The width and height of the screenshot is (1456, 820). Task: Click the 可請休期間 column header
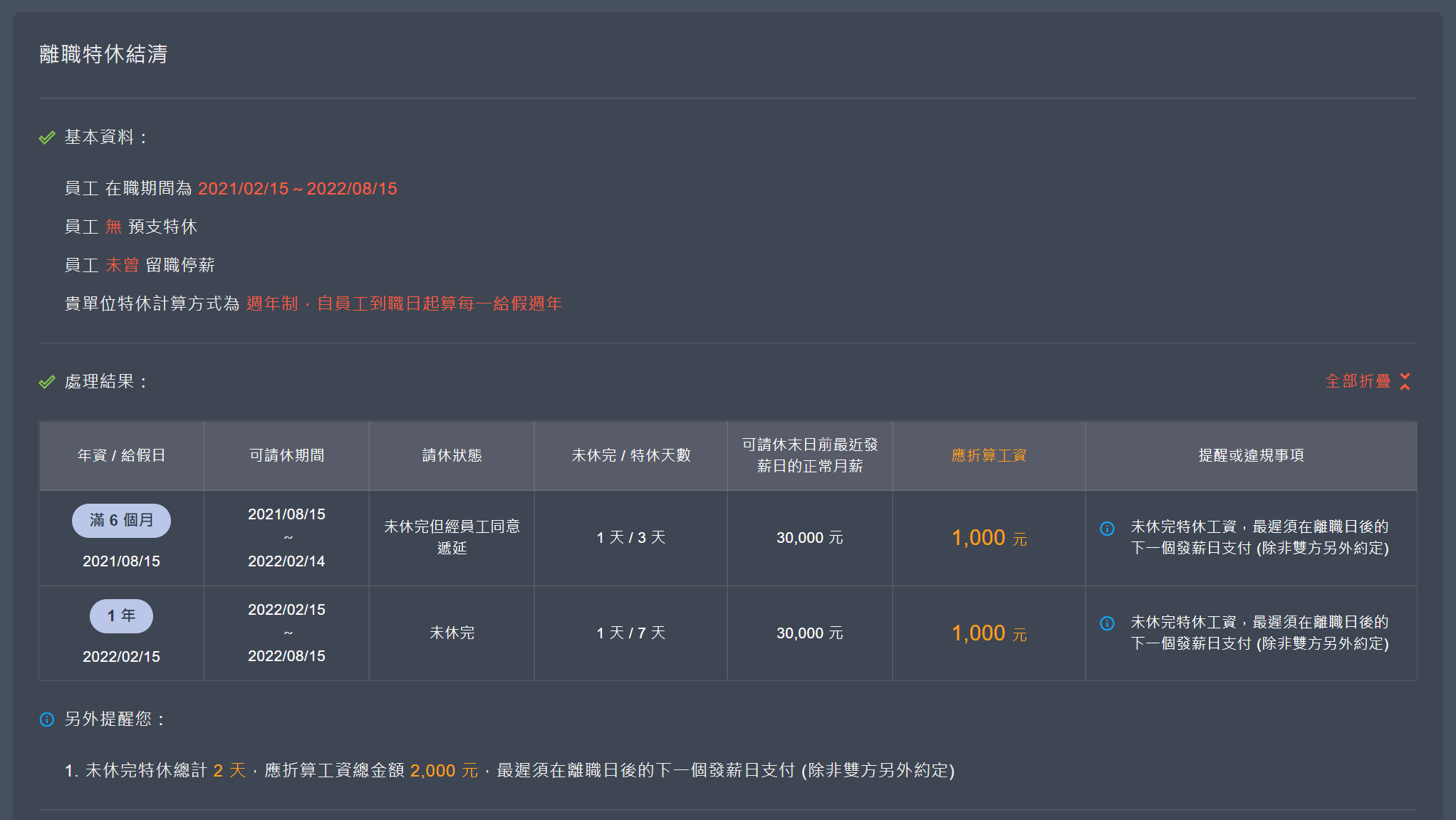coord(286,455)
